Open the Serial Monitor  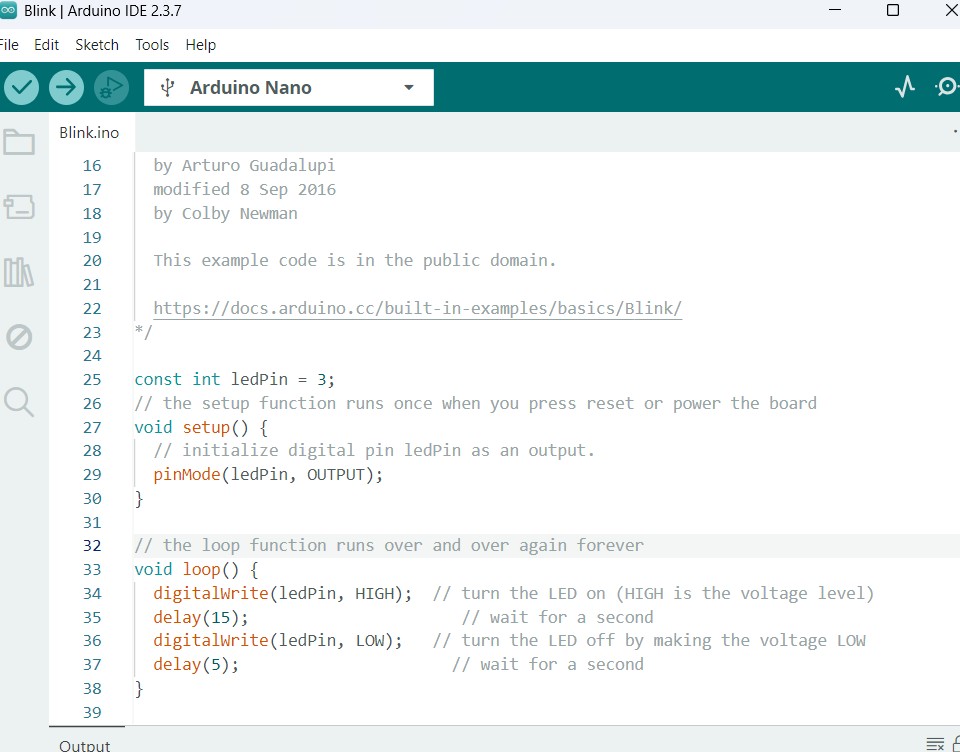945,87
